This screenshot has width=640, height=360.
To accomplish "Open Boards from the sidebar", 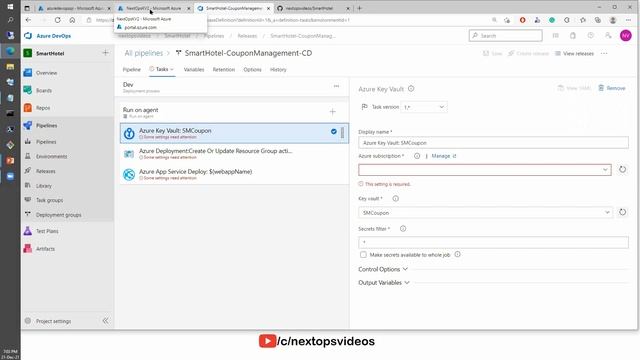I will [x=44, y=91].
